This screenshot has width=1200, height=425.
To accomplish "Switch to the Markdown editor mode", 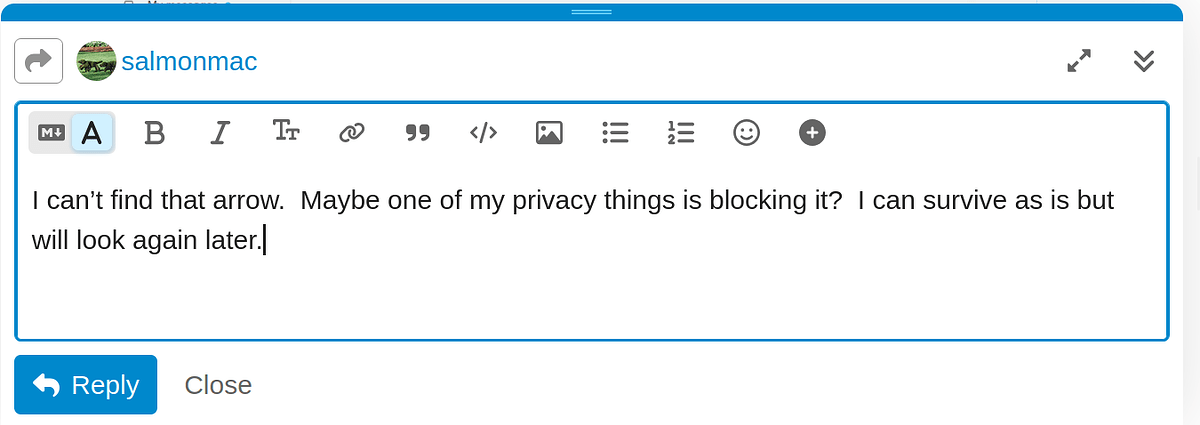I will click(51, 132).
